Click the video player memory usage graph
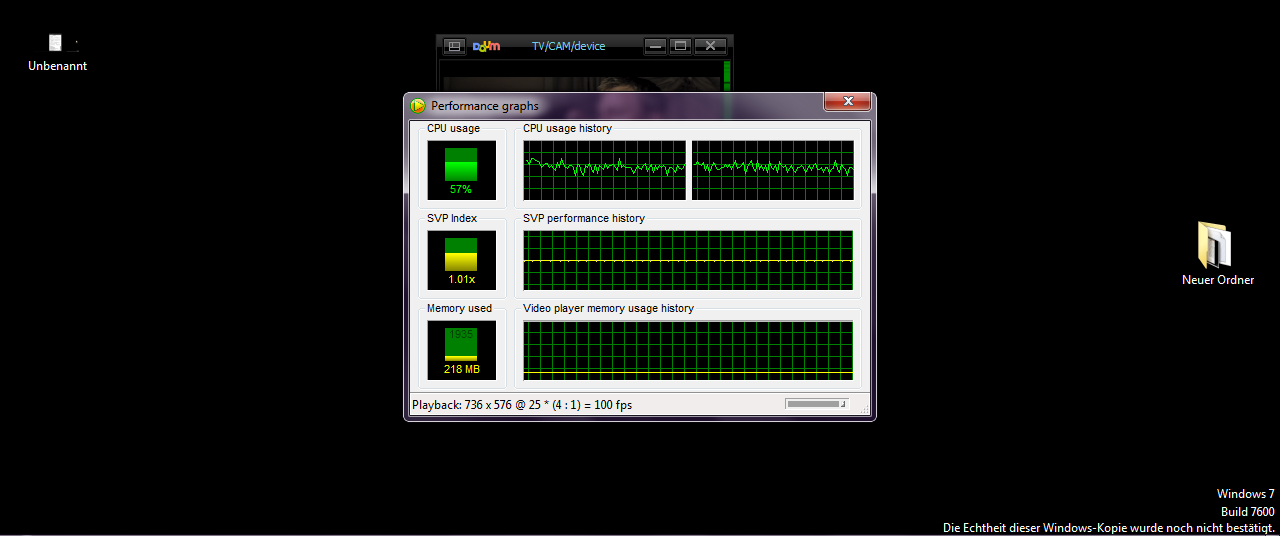The image size is (1280, 536). click(688, 350)
